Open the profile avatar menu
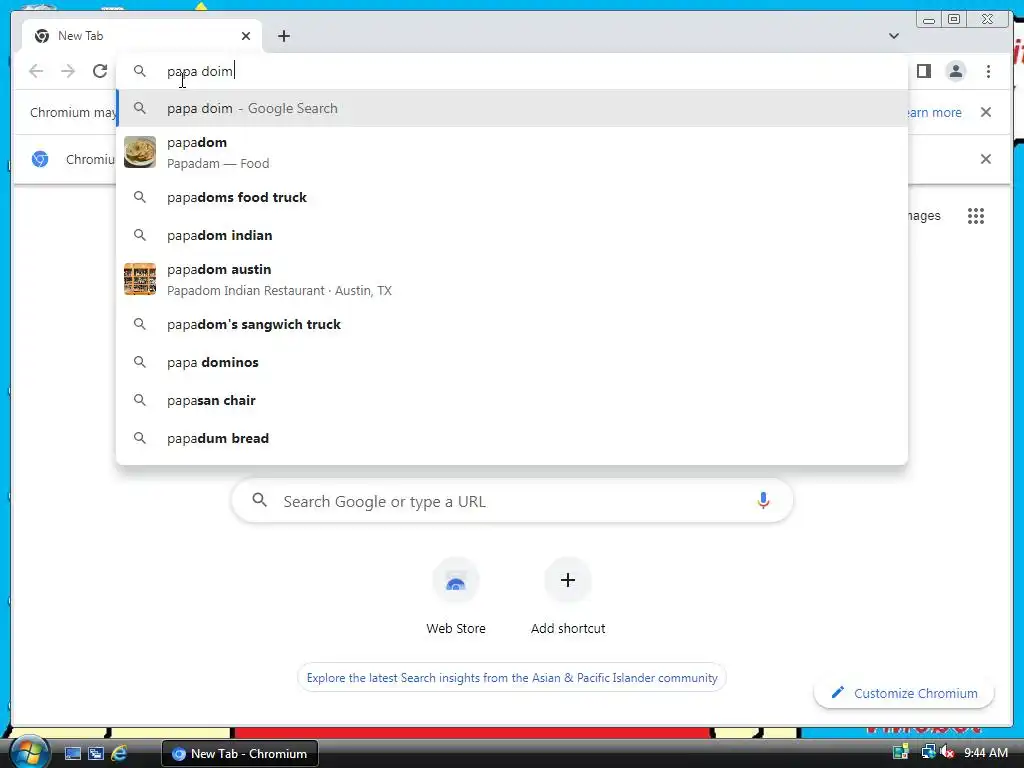The height and width of the screenshot is (768, 1024). click(x=955, y=71)
